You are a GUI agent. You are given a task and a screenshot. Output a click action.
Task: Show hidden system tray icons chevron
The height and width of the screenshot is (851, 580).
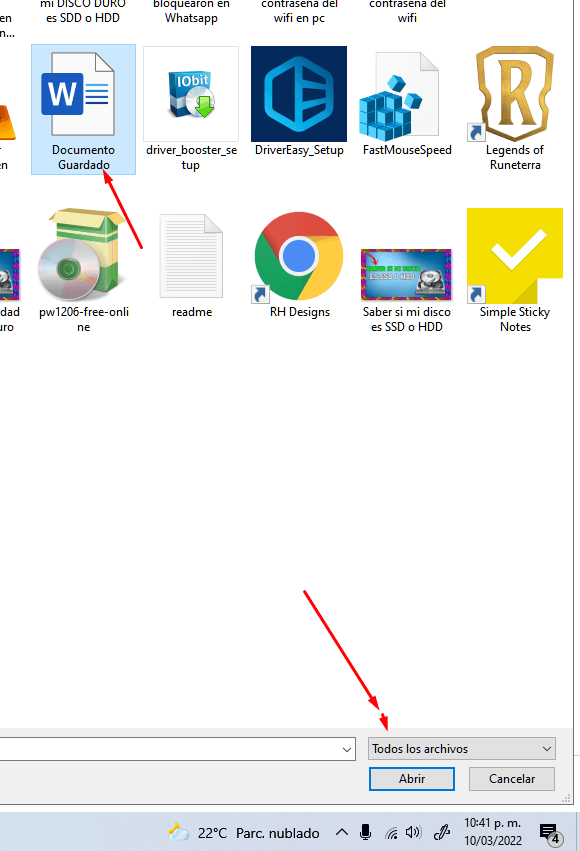(x=342, y=832)
